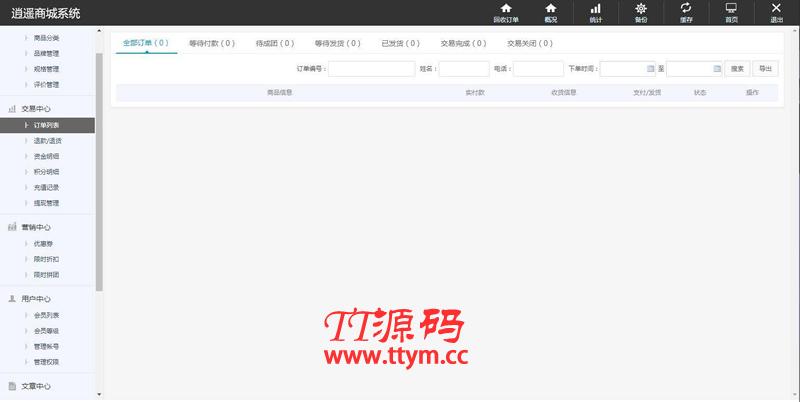Open 备份 gear icon in top bar
The height and width of the screenshot is (402, 800).
coord(641,8)
